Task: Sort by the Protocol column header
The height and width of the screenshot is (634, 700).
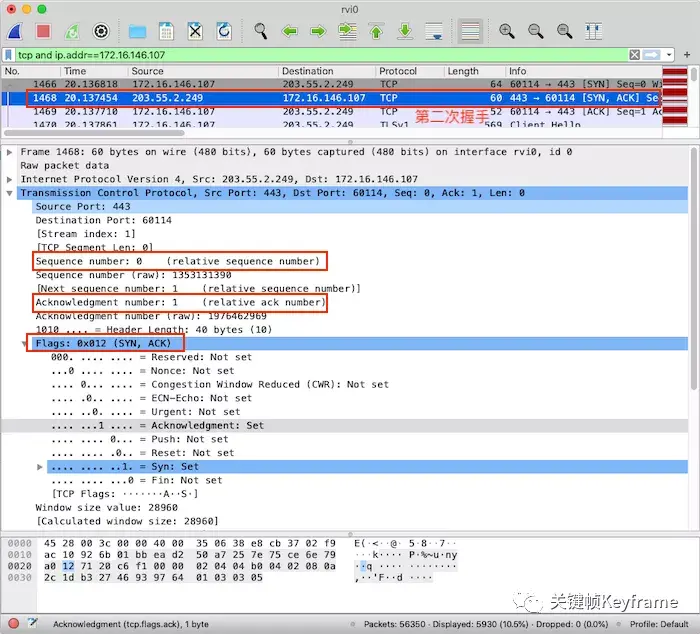Action: point(410,71)
